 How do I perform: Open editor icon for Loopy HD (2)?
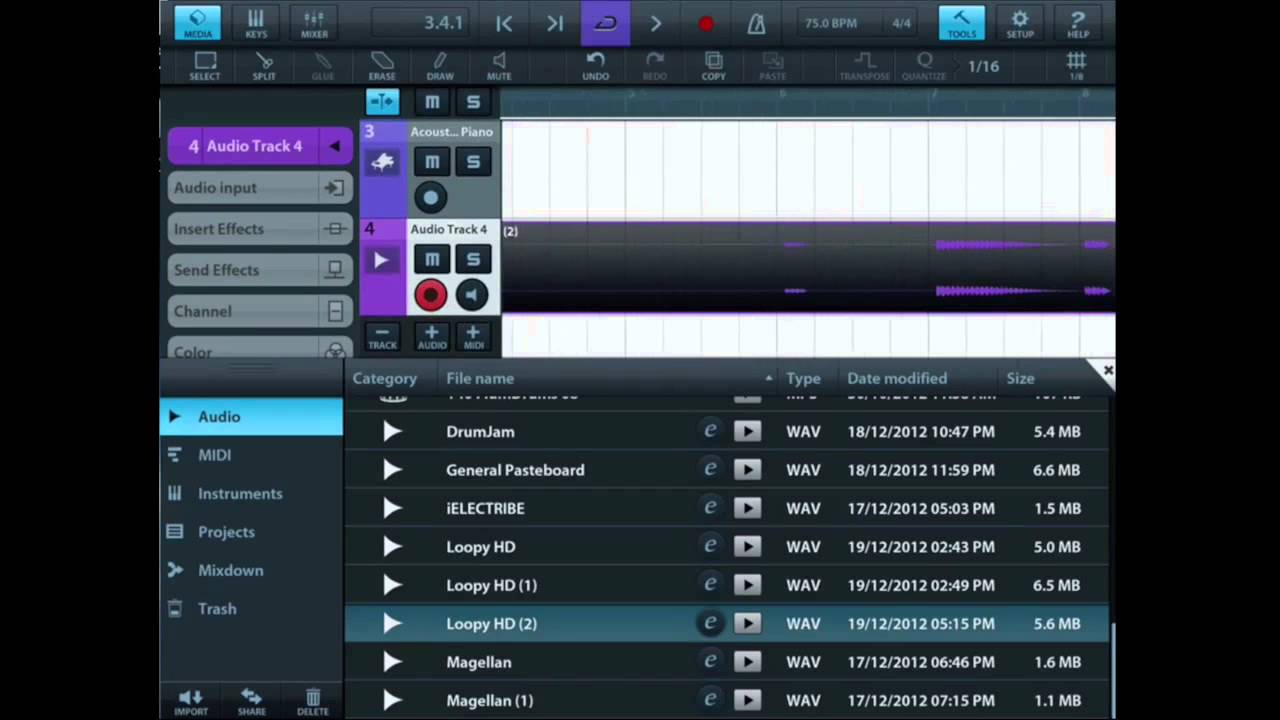tap(710, 624)
